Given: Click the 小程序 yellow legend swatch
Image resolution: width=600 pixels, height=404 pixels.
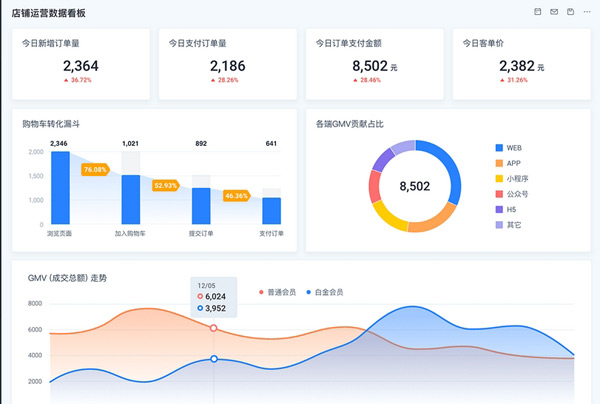Looking at the screenshot, I should pos(499,179).
